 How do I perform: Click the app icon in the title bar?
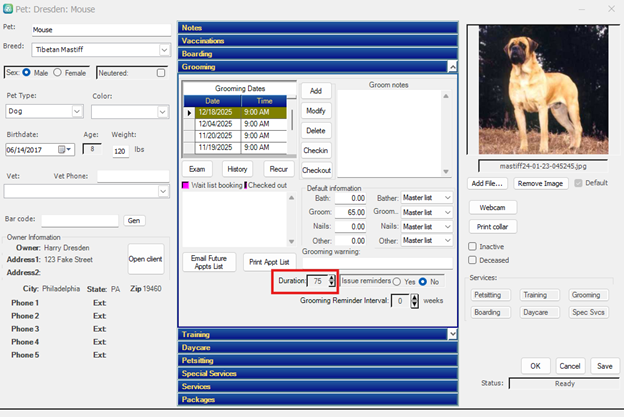click(x=8, y=9)
